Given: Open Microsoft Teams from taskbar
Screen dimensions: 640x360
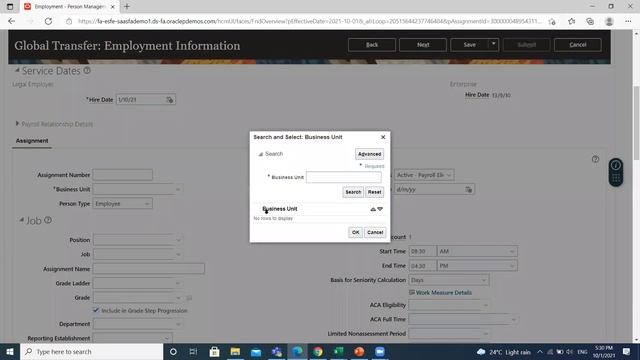Looking at the screenshot, I should point(276,351).
